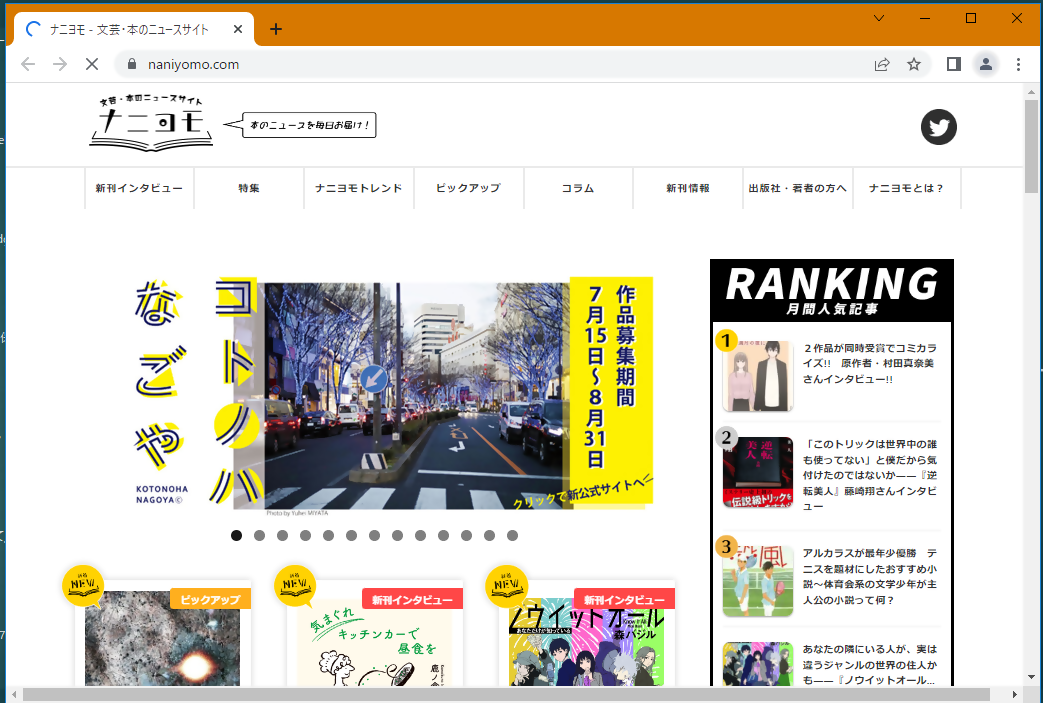Select the third slideshow dot
The width and height of the screenshot is (1043, 703).
click(x=283, y=535)
